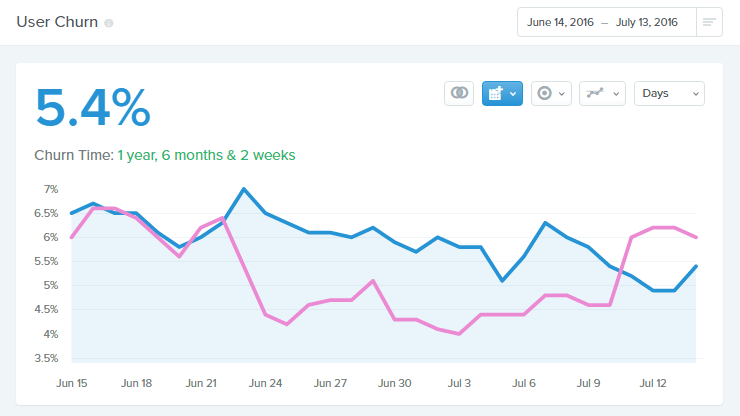Select the Days interval dropdown

(x=669, y=93)
